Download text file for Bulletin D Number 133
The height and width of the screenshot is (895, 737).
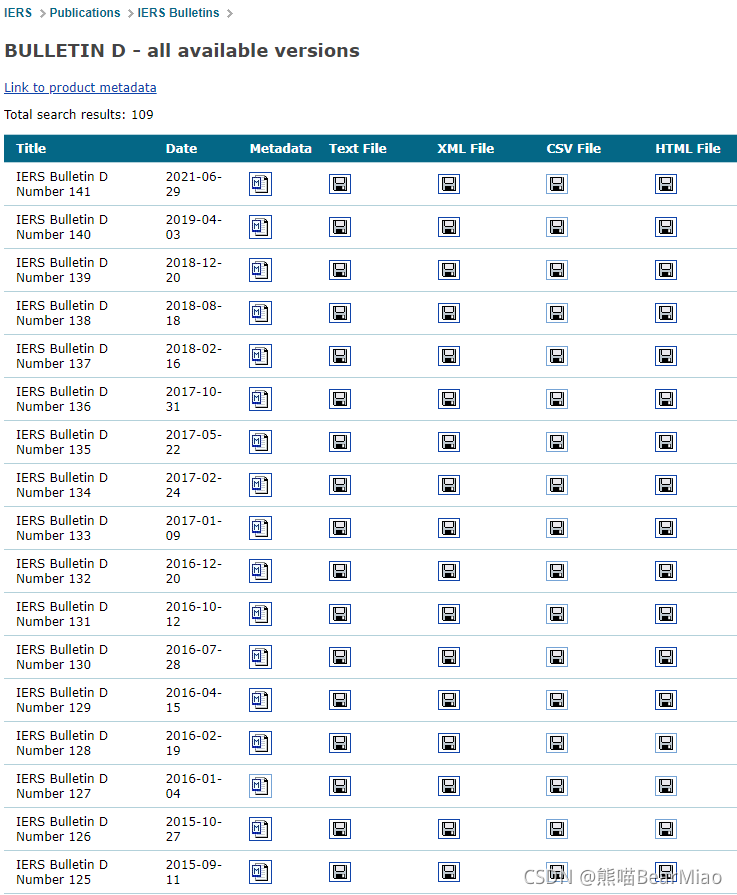click(340, 528)
